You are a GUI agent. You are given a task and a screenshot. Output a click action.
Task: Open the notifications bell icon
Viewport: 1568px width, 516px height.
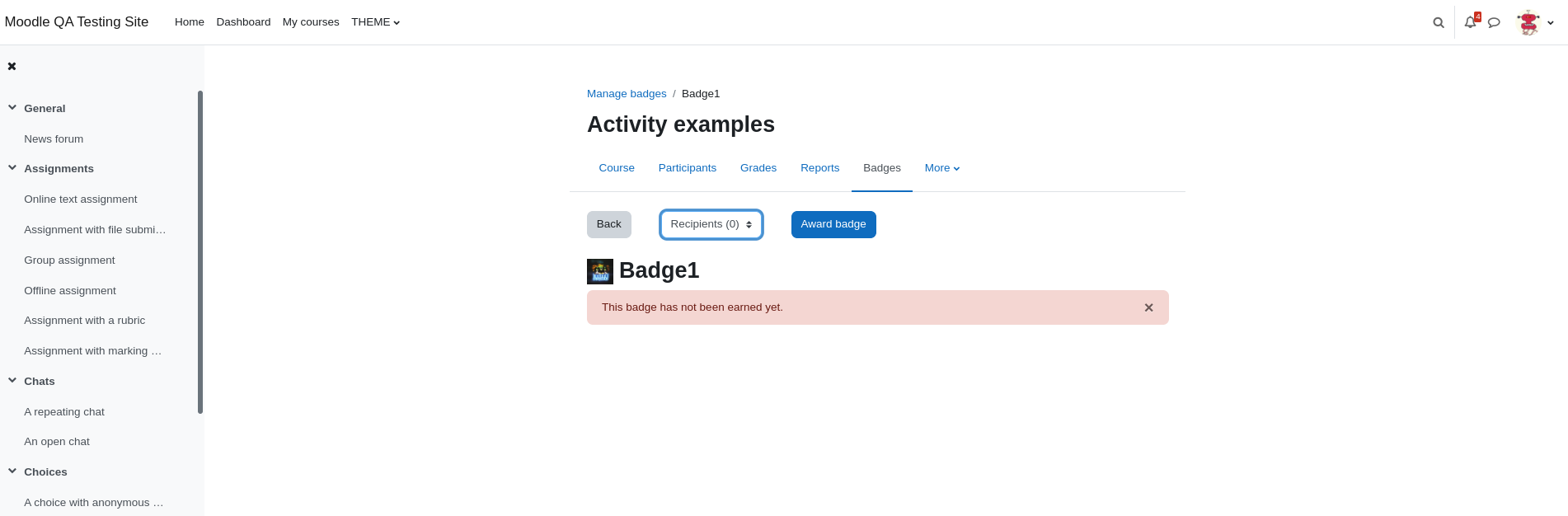(x=1470, y=22)
